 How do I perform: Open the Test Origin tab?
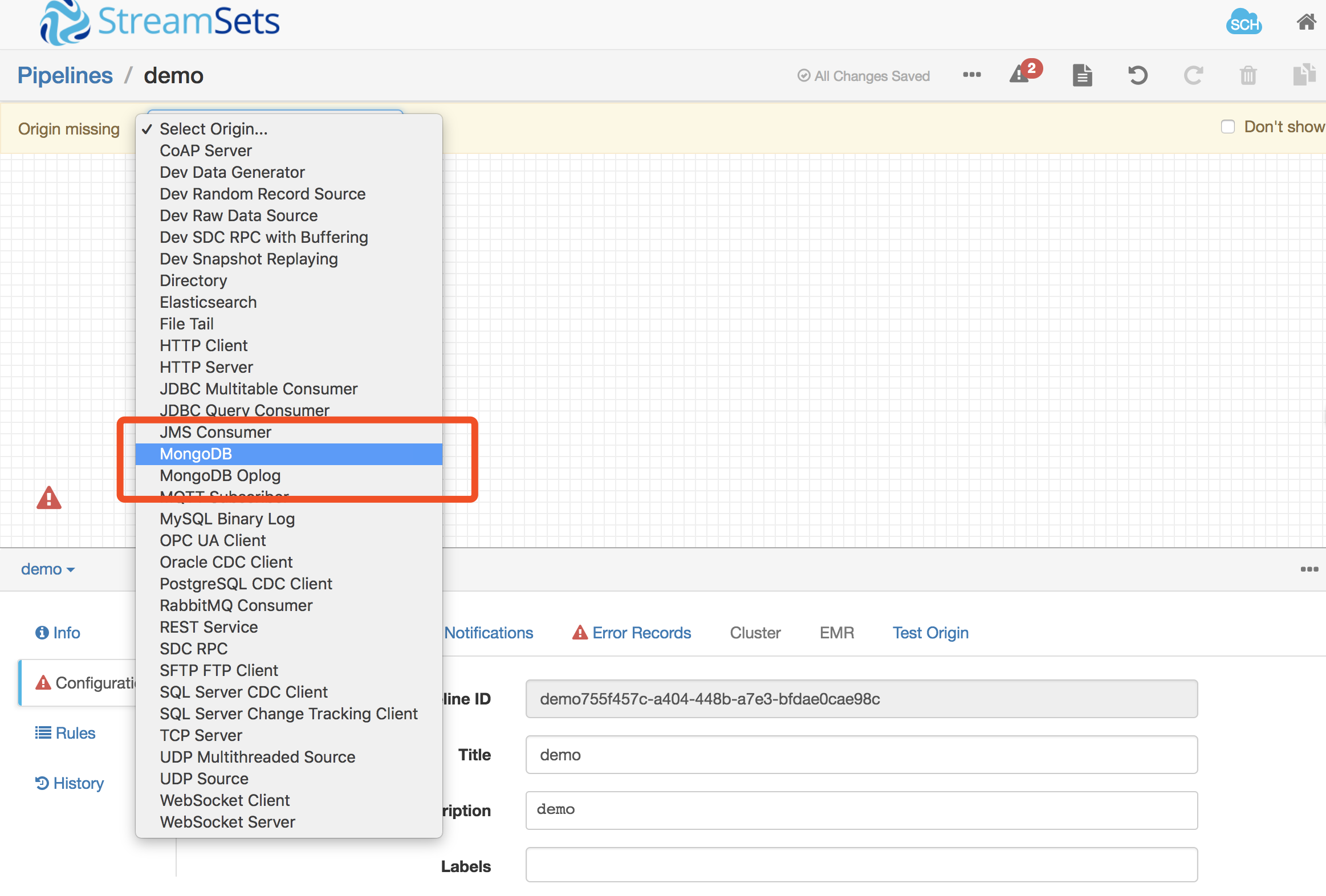[930, 633]
